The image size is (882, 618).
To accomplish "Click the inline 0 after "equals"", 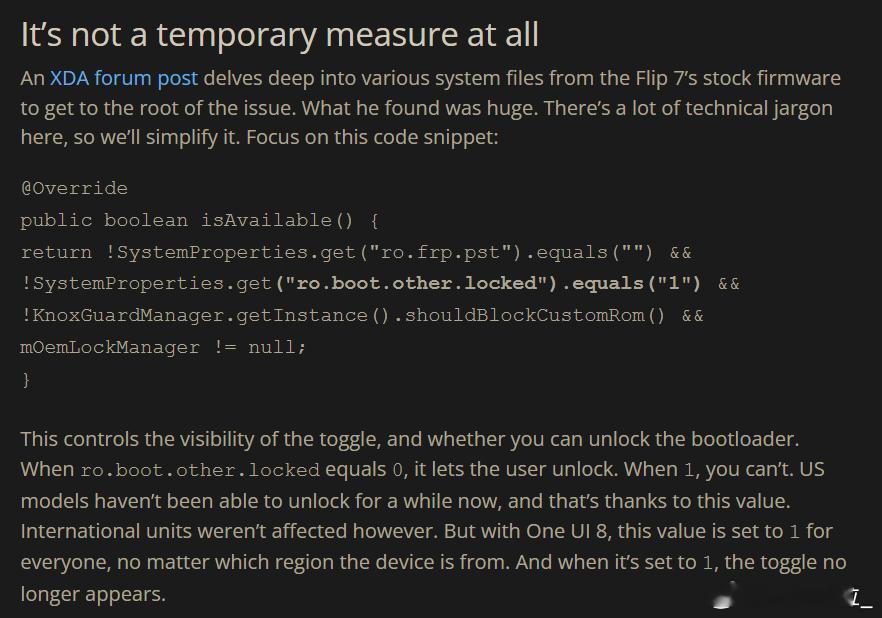I will (397, 470).
